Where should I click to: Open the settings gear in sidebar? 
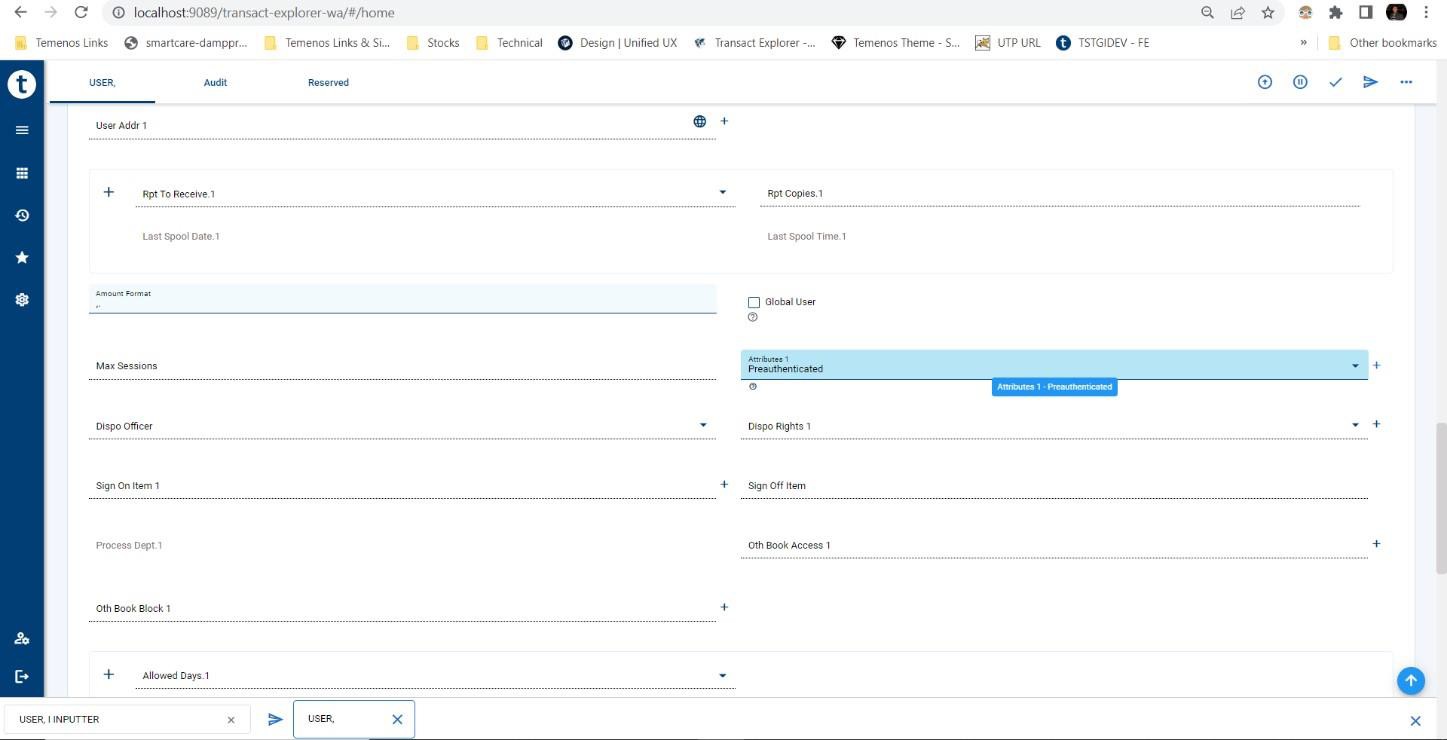(22, 299)
